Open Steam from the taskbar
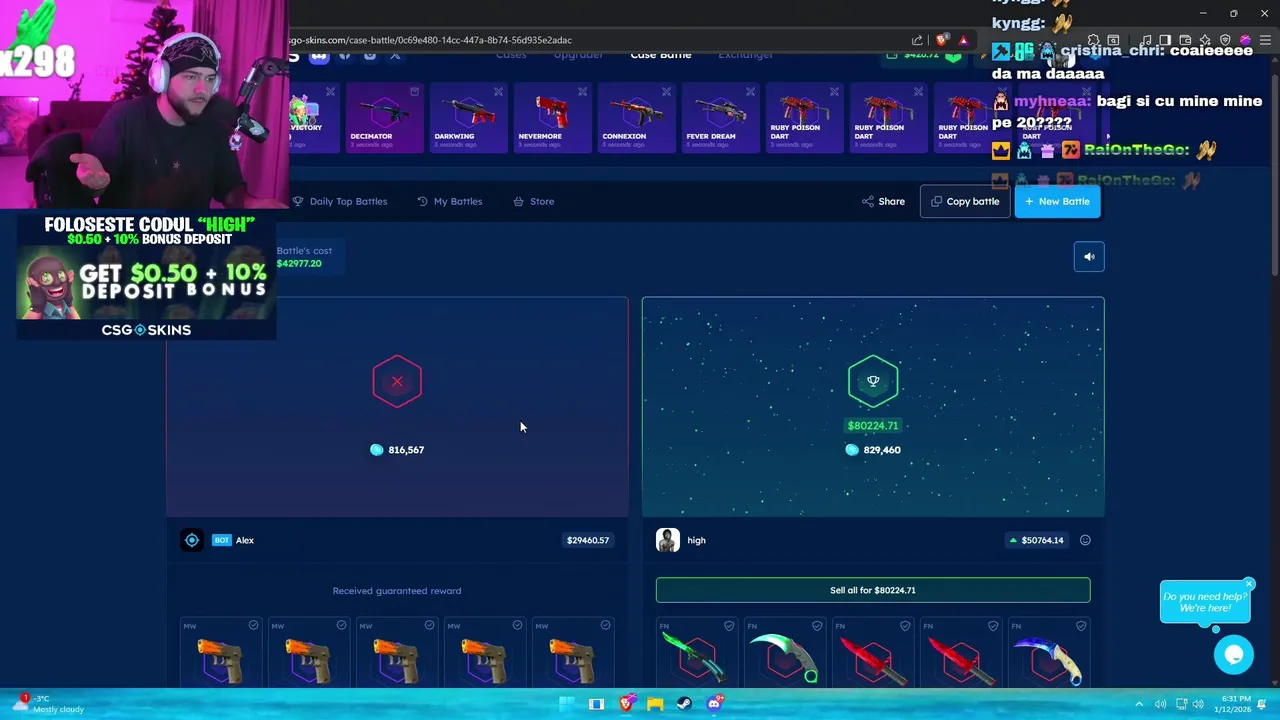The width and height of the screenshot is (1280, 720). tap(684, 704)
